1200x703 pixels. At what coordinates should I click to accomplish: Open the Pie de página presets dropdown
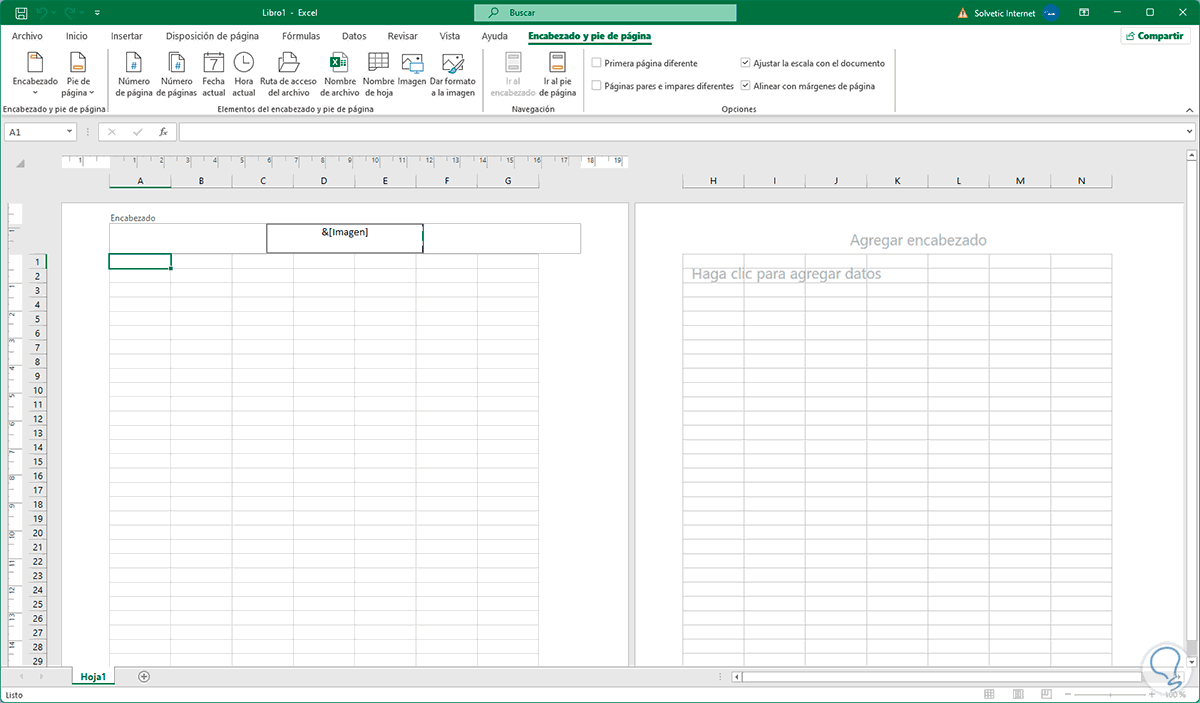(76, 76)
